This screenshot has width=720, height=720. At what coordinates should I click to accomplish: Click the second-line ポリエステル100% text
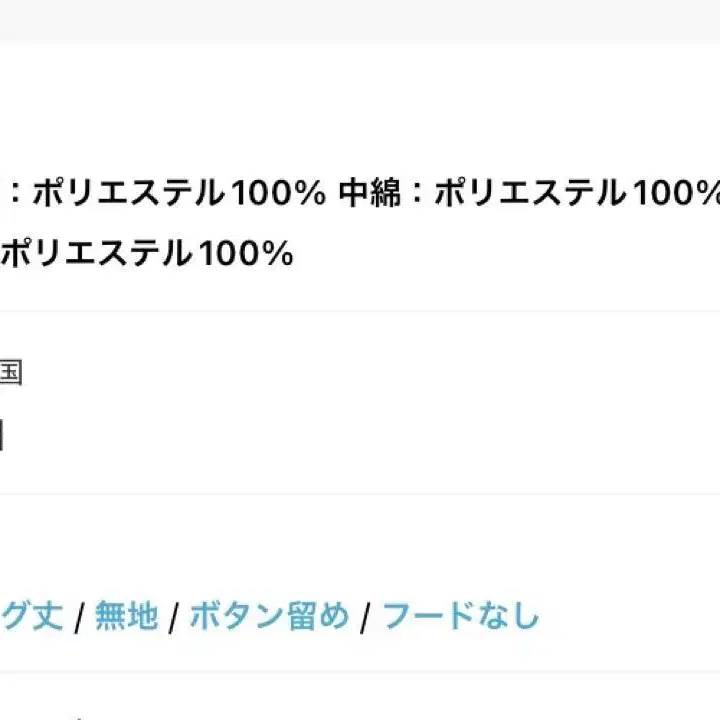click(x=146, y=254)
